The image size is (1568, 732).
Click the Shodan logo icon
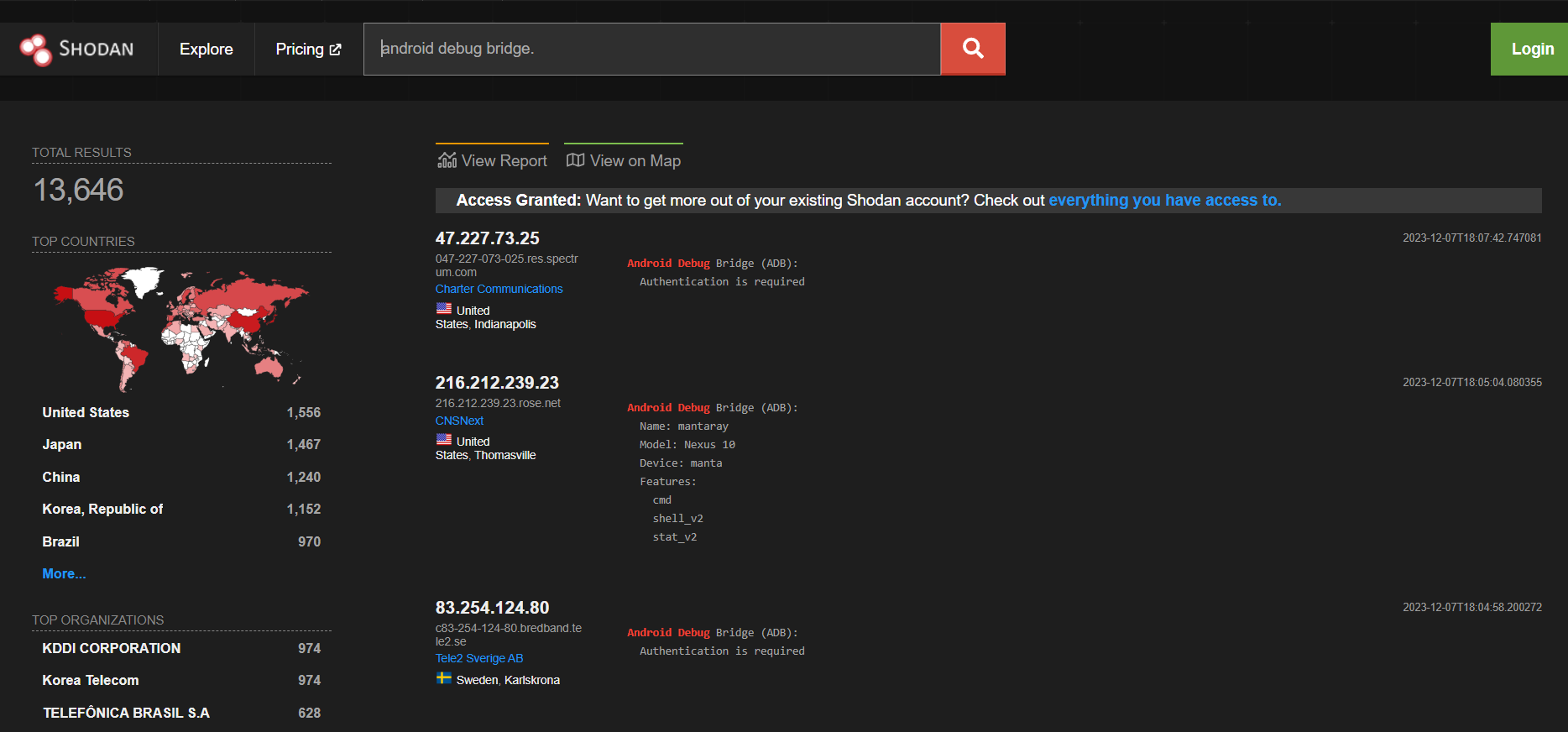click(36, 50)
